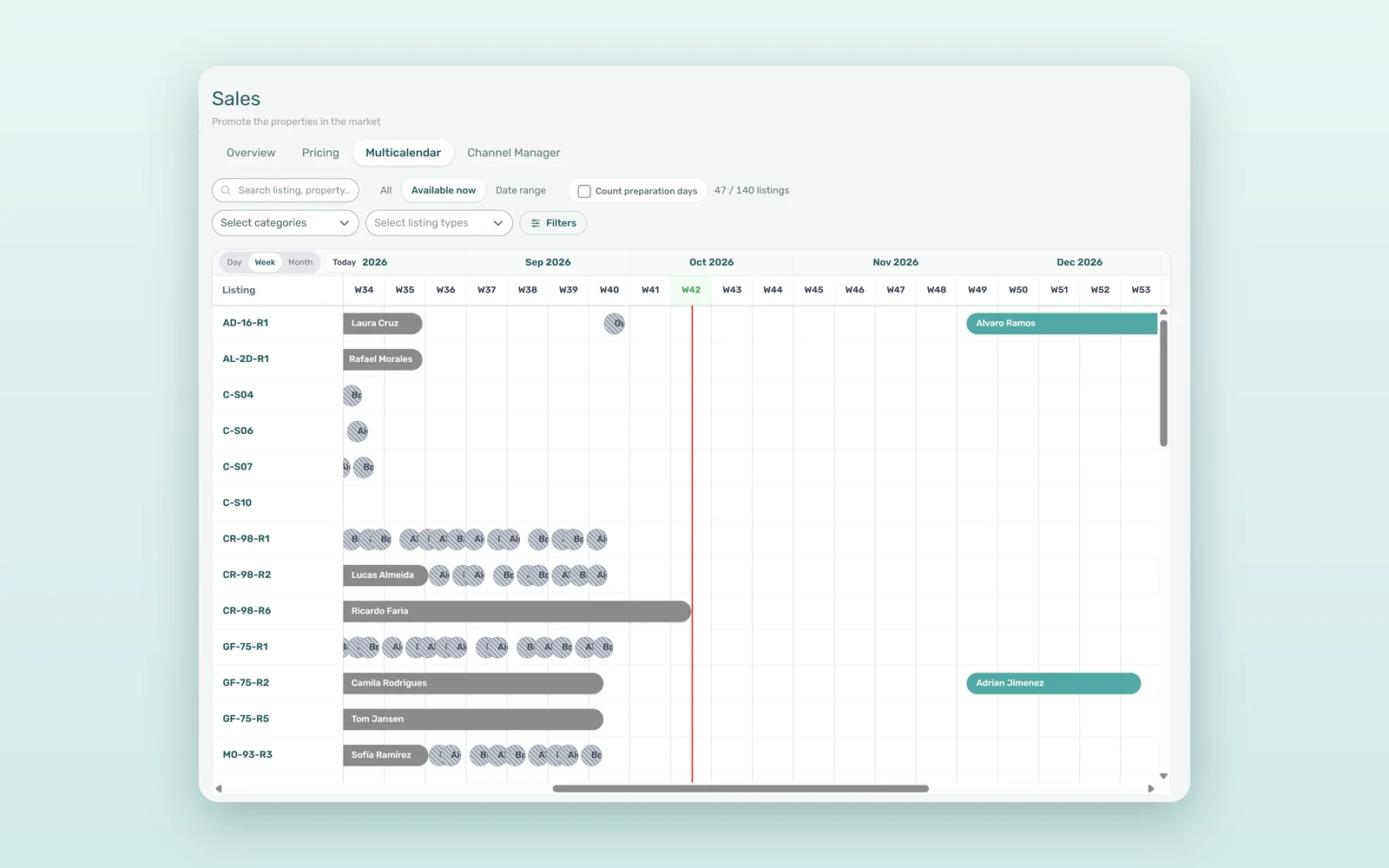Click the C-S10 listing name
This screenshot has width=1389, height=868.
(237, 503)
